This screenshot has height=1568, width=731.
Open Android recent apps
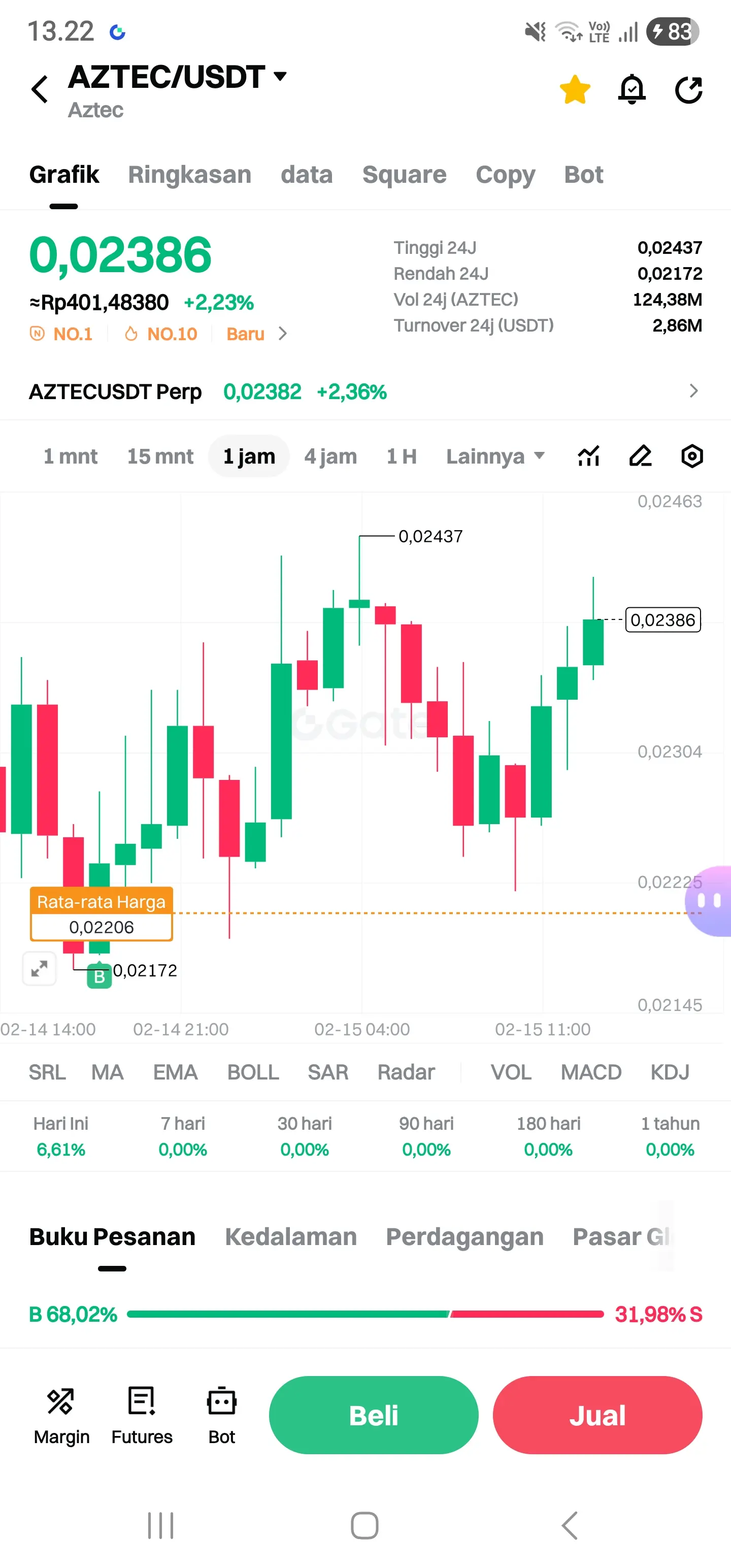[161, 1525]
